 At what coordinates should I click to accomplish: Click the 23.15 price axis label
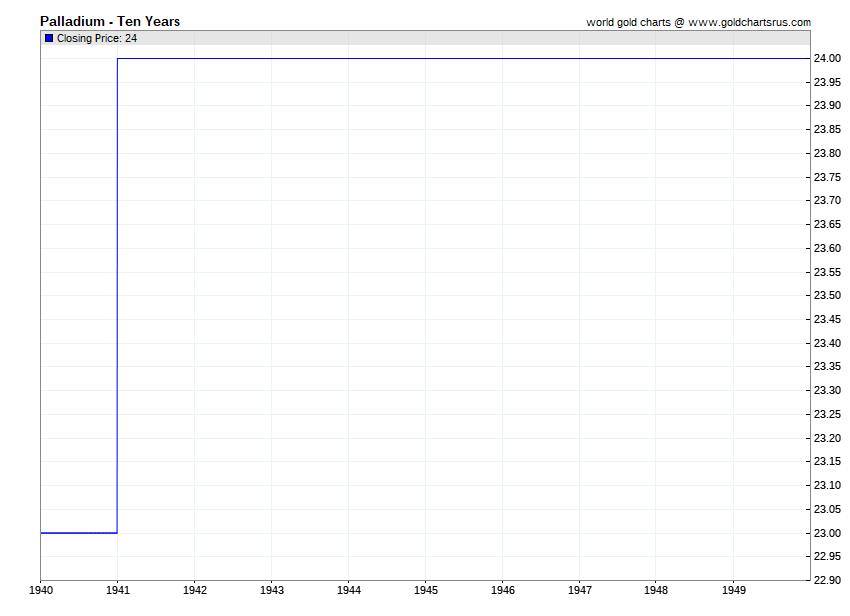click(x=828, y=461)
